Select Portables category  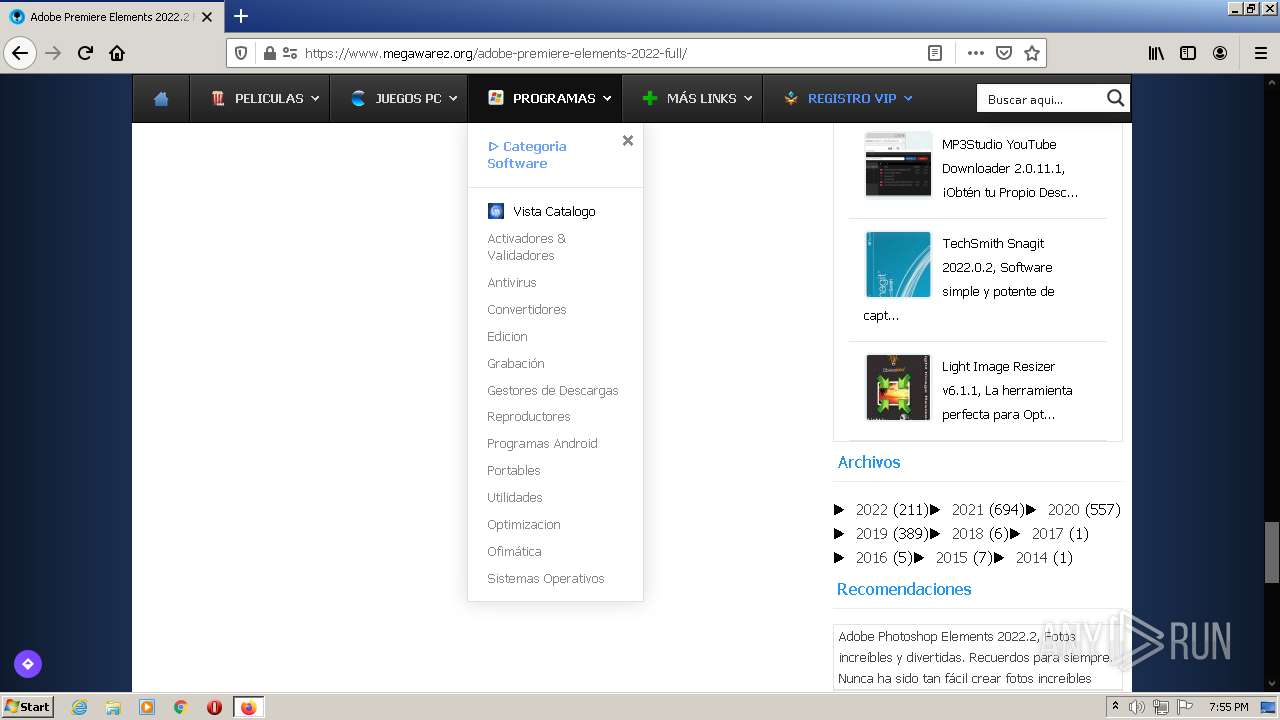click(x=514, y=470)
